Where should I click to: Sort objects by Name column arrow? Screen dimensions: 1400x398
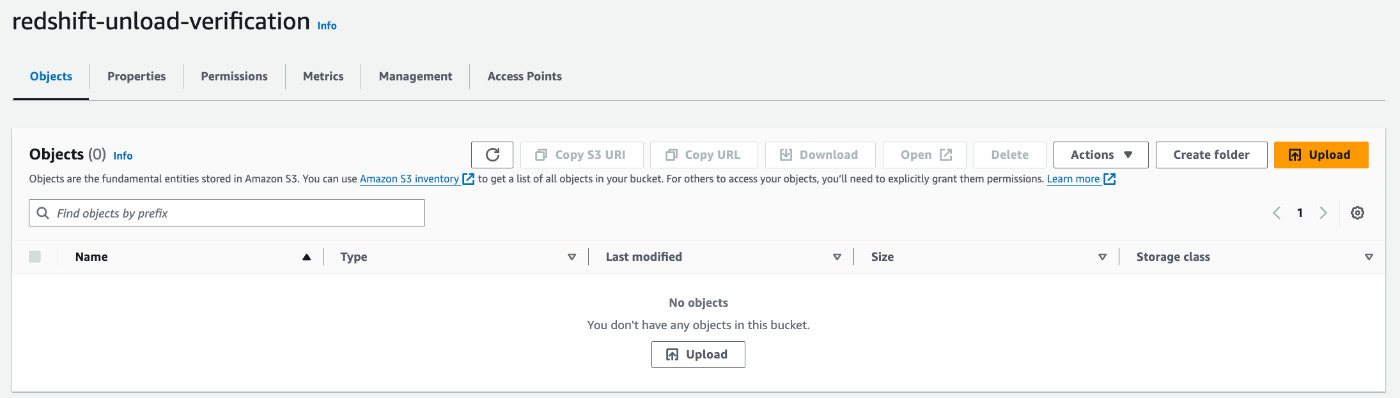pyautogui.click(x=306, y=257)
